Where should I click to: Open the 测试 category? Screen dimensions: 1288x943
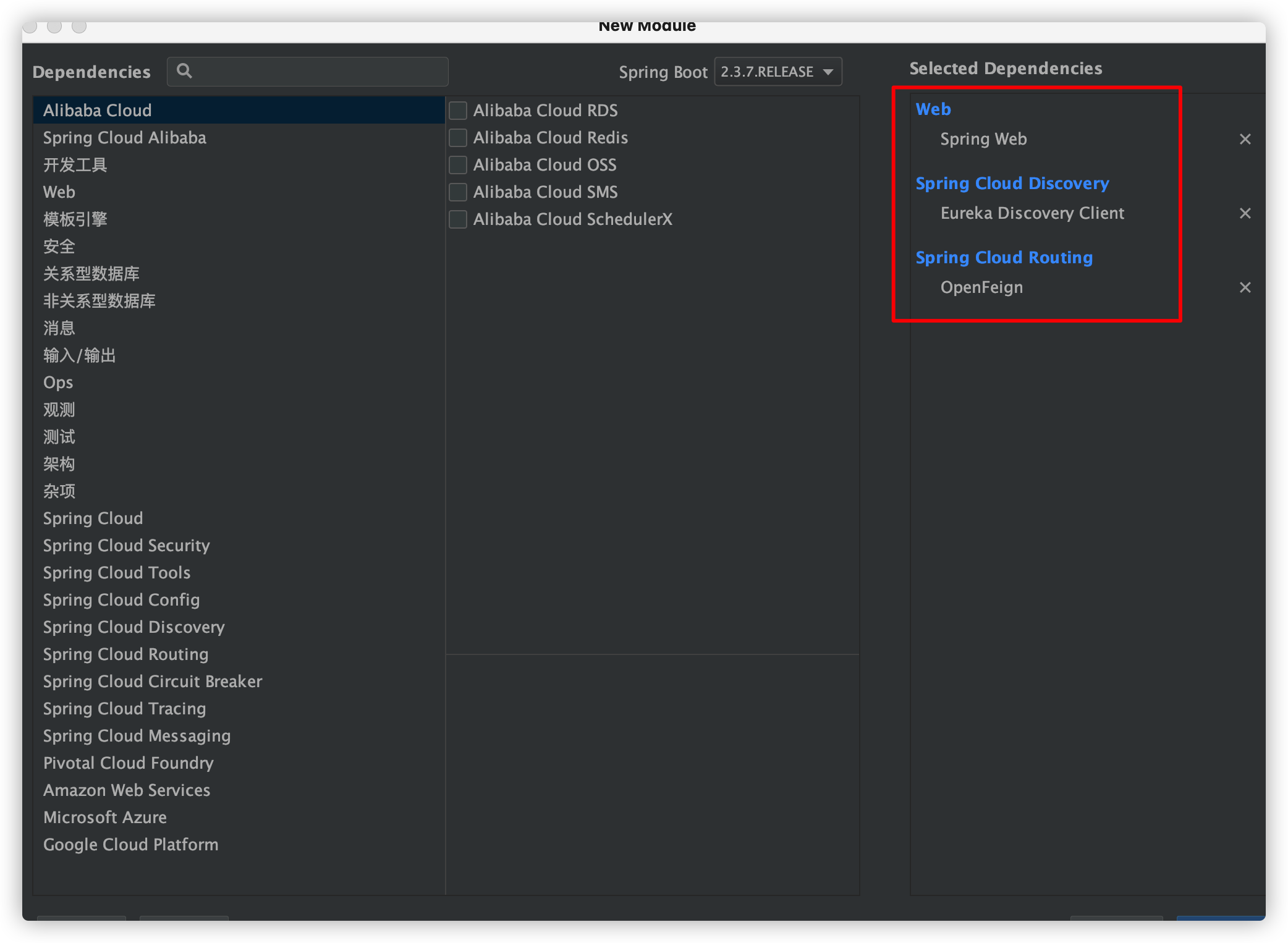tap(239, 437)
